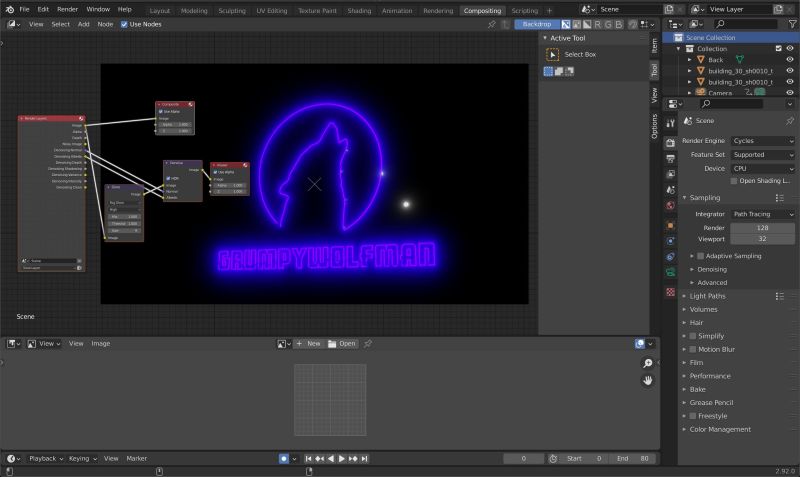This screenshot has width=800, height=477.
Task: Click the timeline Play button
Action: pyautogui.click(x=341, y=459)
